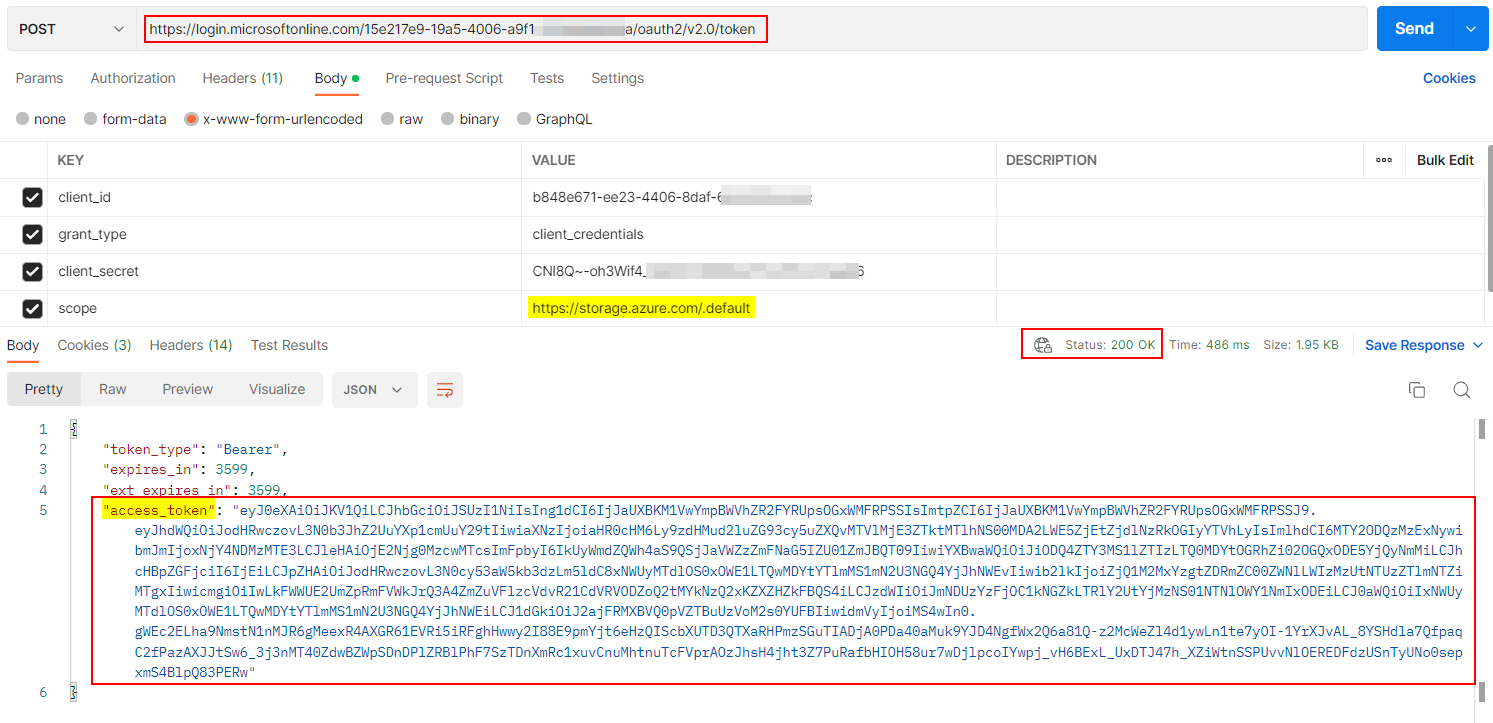Uncheck the client_id row checkbox
The height and width of the screenshot is (723, 1493).
point(32,198)
